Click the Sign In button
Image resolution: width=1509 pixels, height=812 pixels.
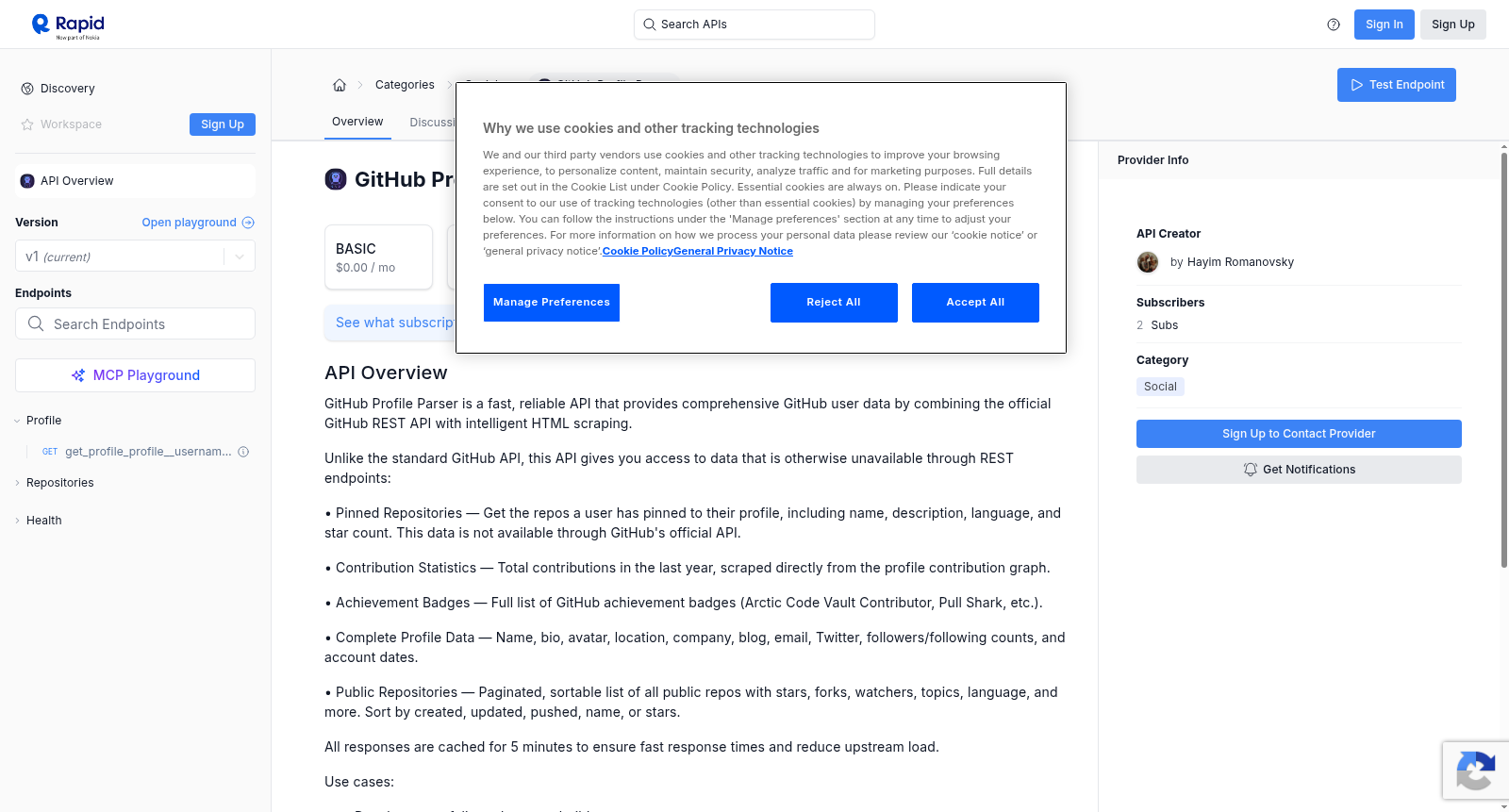[x=1384, y=25]
